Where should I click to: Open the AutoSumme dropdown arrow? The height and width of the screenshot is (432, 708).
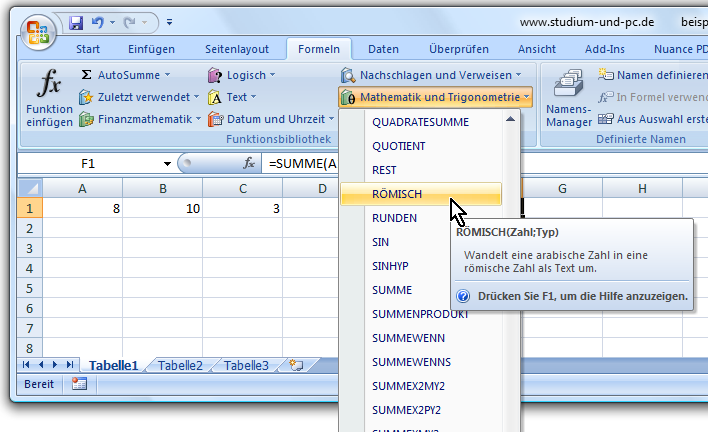[x=168, y=75]
